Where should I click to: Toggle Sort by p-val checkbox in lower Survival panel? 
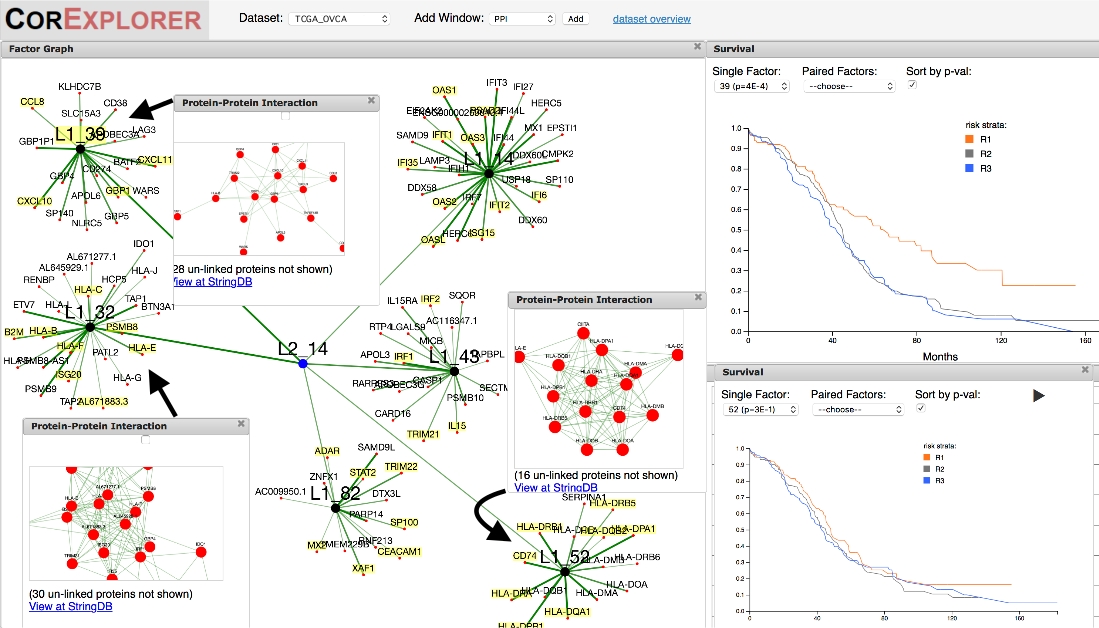pos(921,407)
